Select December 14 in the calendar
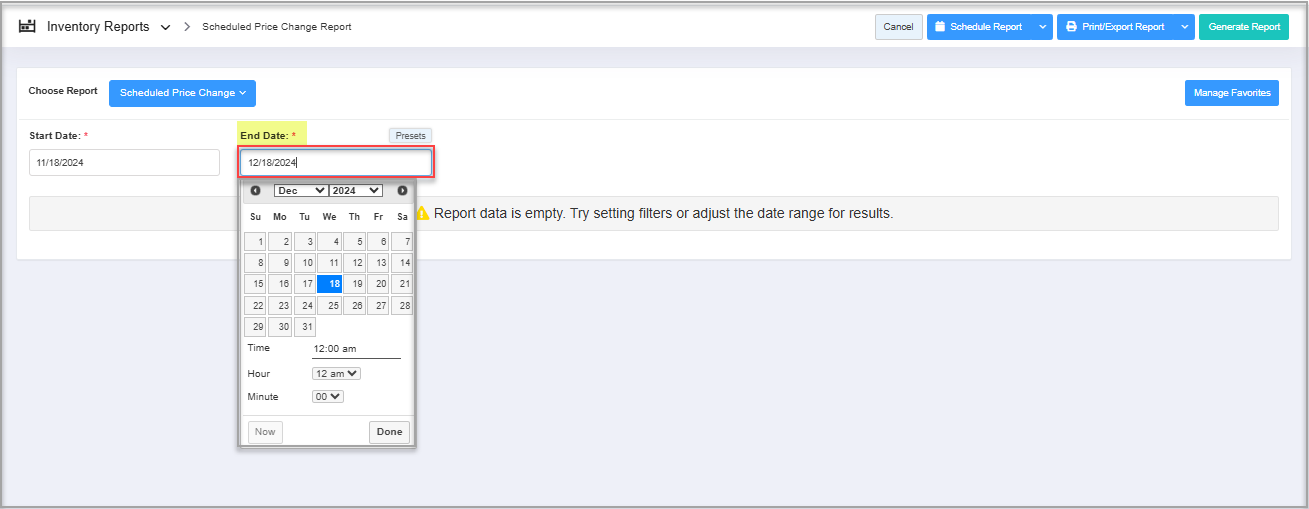The image size is (1309, 509). (x=402, y=263)
